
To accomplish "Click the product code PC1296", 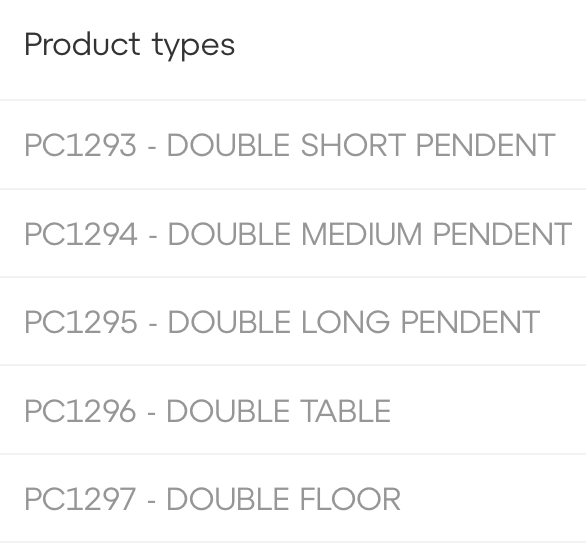I will point(80,411).
